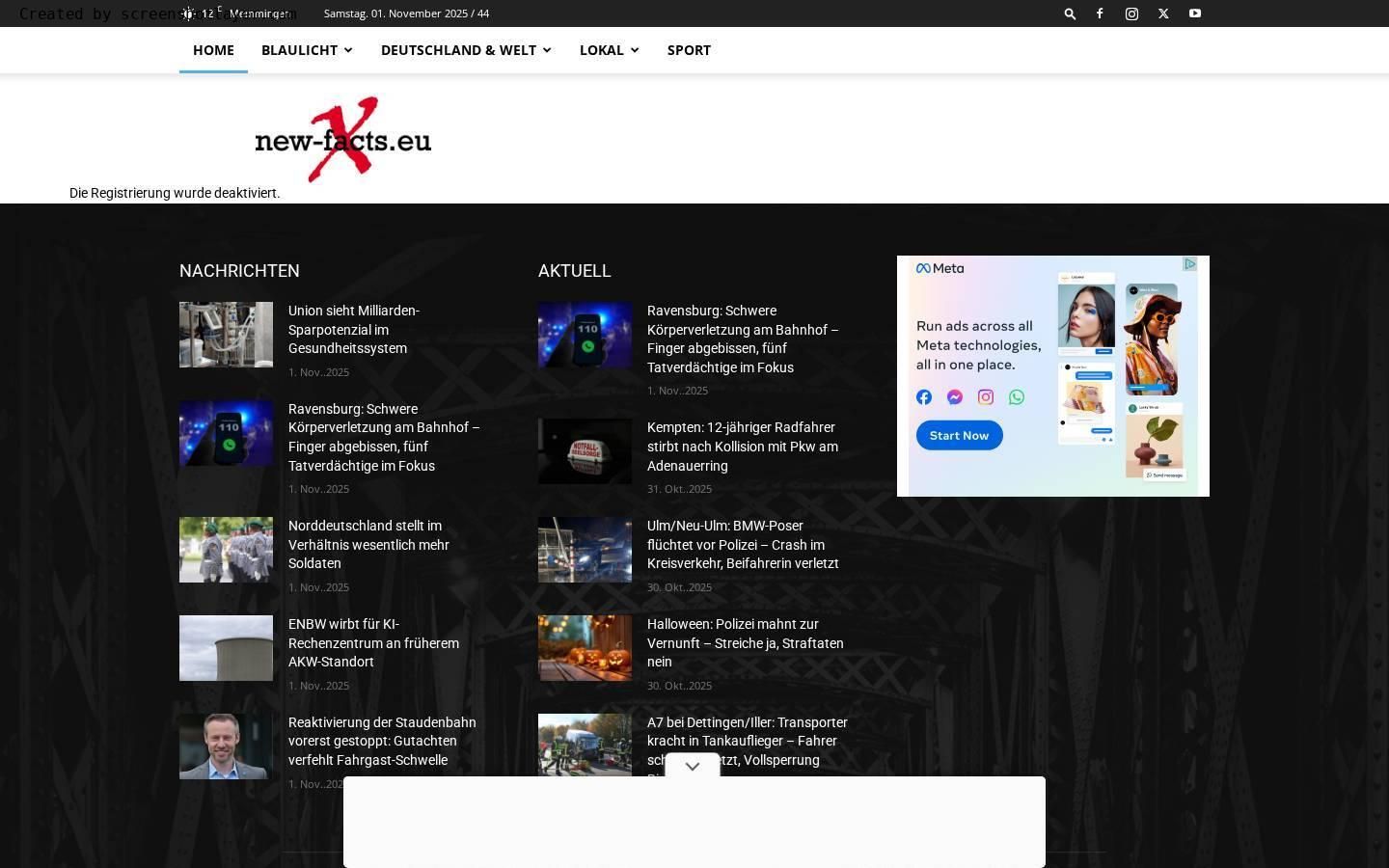The width and height of the screenshot is (1389, 868).
Task: Click the BMW crash thumbnail
Action: pyautogui.click(x=585, y=550)
